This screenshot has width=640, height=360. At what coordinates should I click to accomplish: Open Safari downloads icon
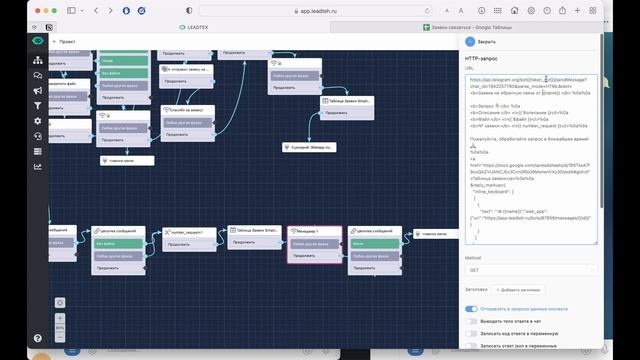(482, 11)
